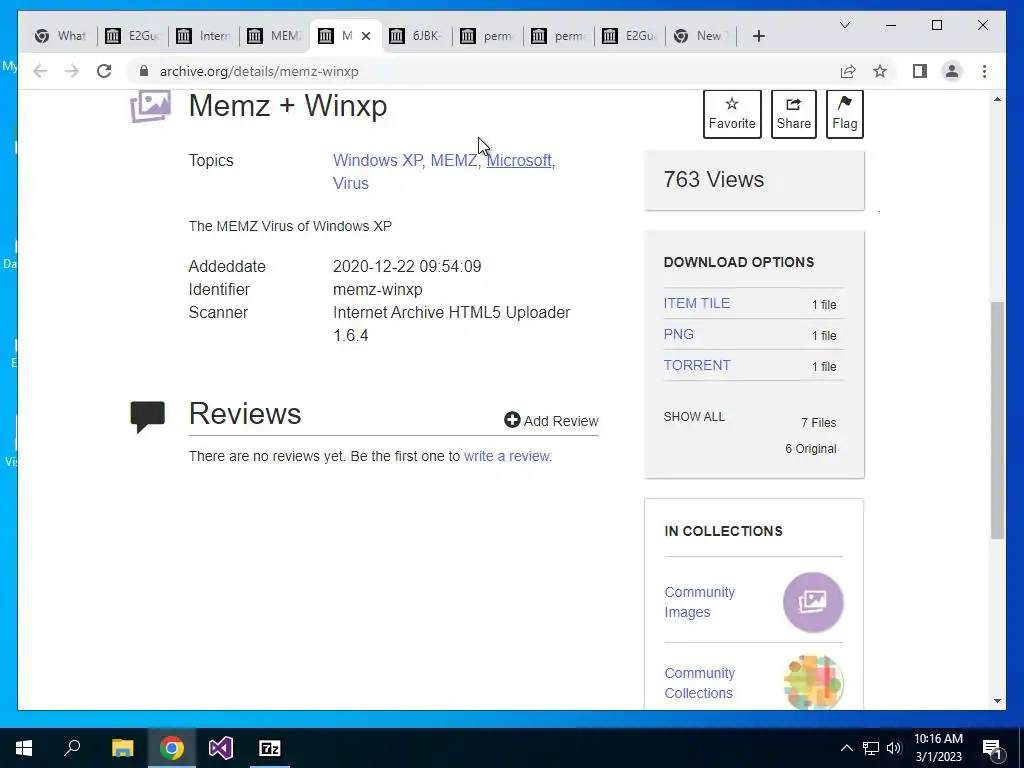
Task: Switch to the first 'E2Gu' tab
Action: 133,36
